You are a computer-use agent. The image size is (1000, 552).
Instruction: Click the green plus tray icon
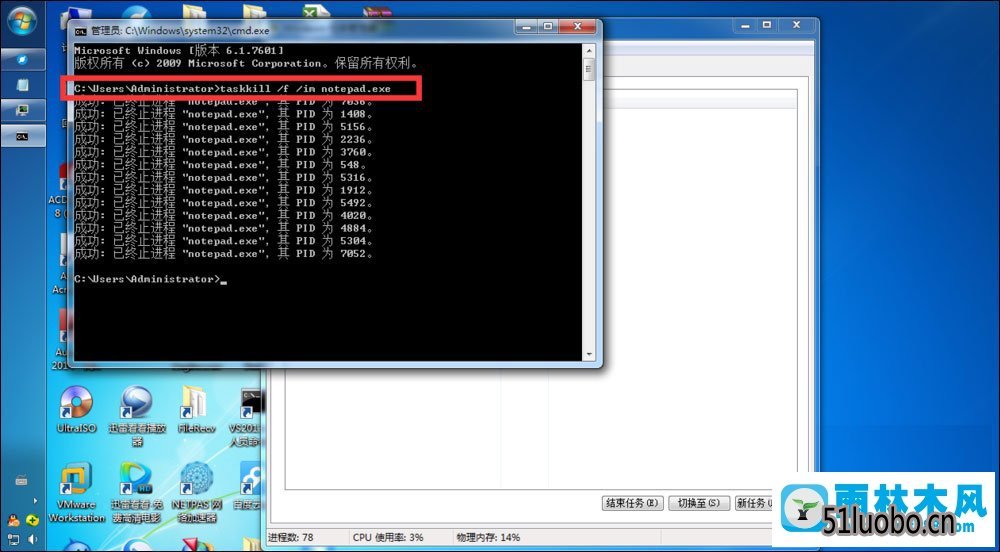(32, 520)
